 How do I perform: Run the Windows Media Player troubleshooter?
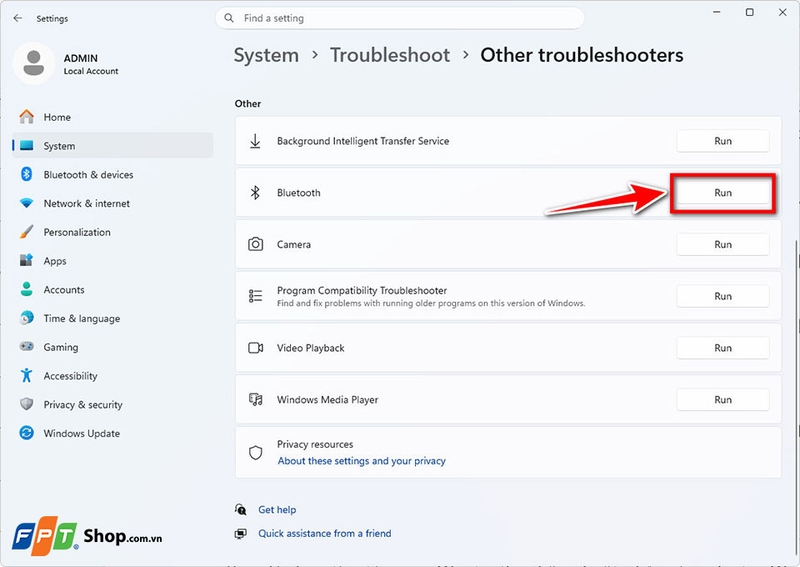[x=722, y=400]
